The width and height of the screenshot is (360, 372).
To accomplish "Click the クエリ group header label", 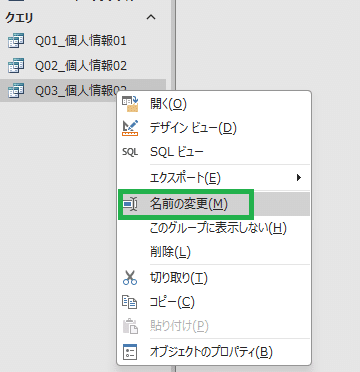I will 19,18.
